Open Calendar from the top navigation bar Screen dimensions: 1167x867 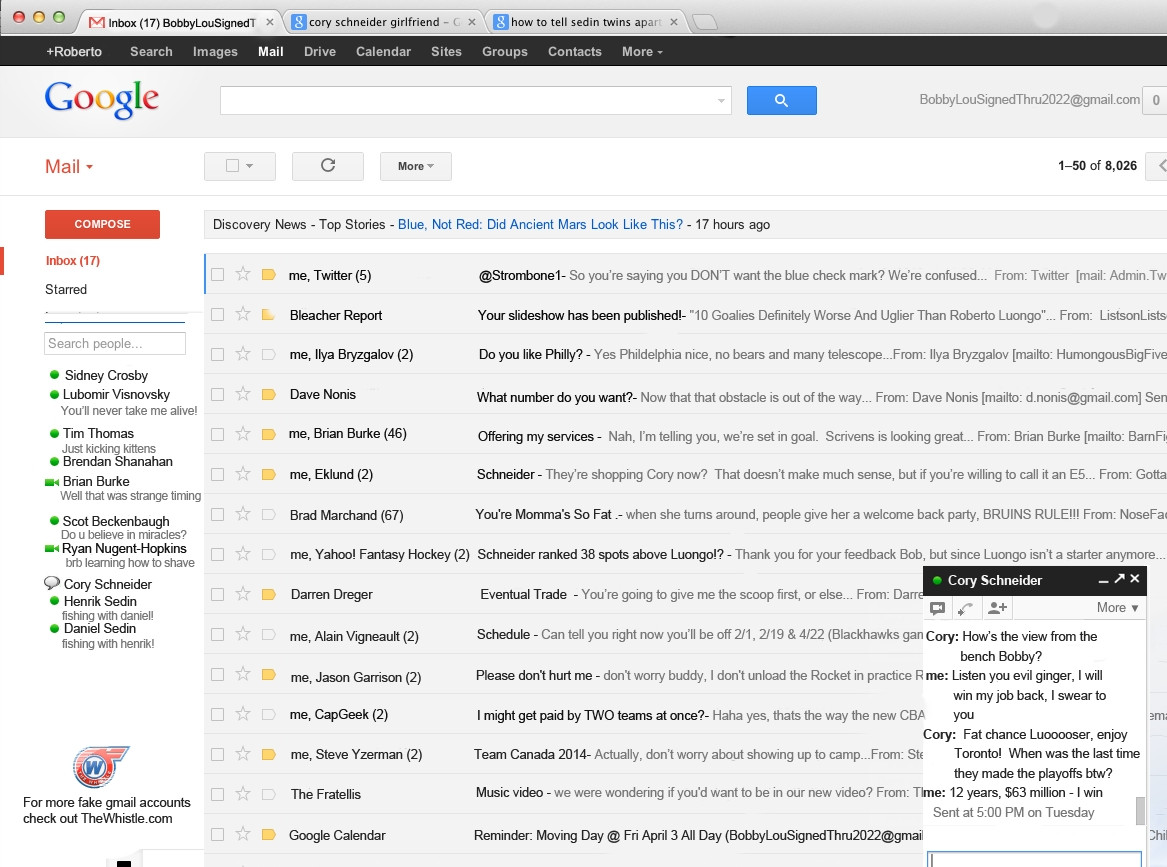pyautogui.click(x=383, y=51)
